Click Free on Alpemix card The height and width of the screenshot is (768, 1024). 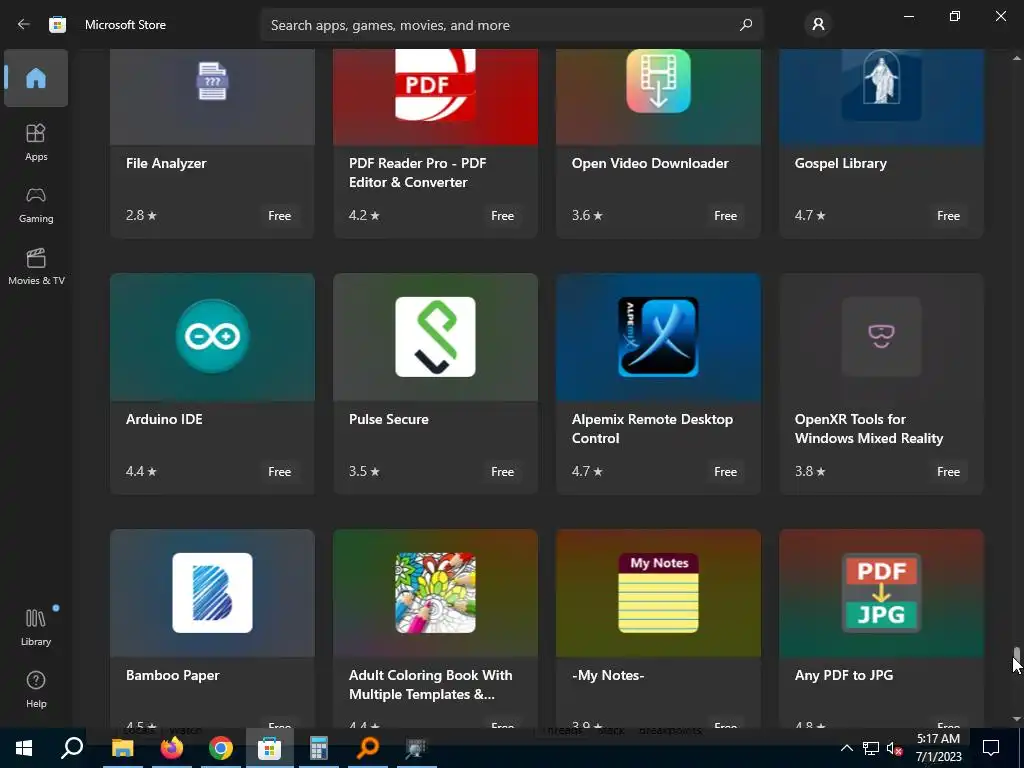(726, 472)
